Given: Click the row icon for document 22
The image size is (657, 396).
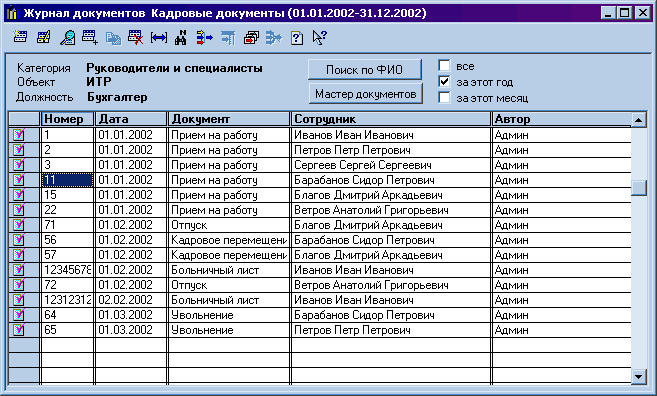Looking at the screenshot, I should 19,210.
